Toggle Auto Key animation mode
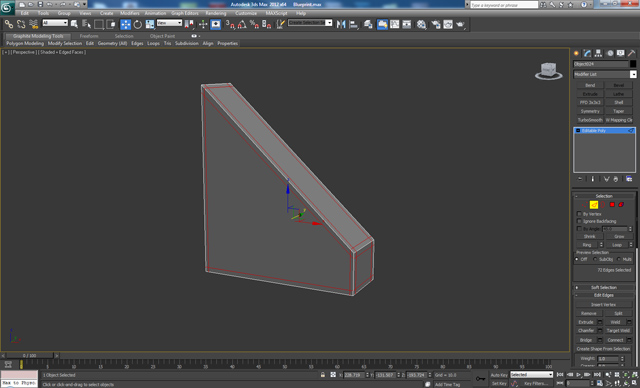 click(499, 375)
